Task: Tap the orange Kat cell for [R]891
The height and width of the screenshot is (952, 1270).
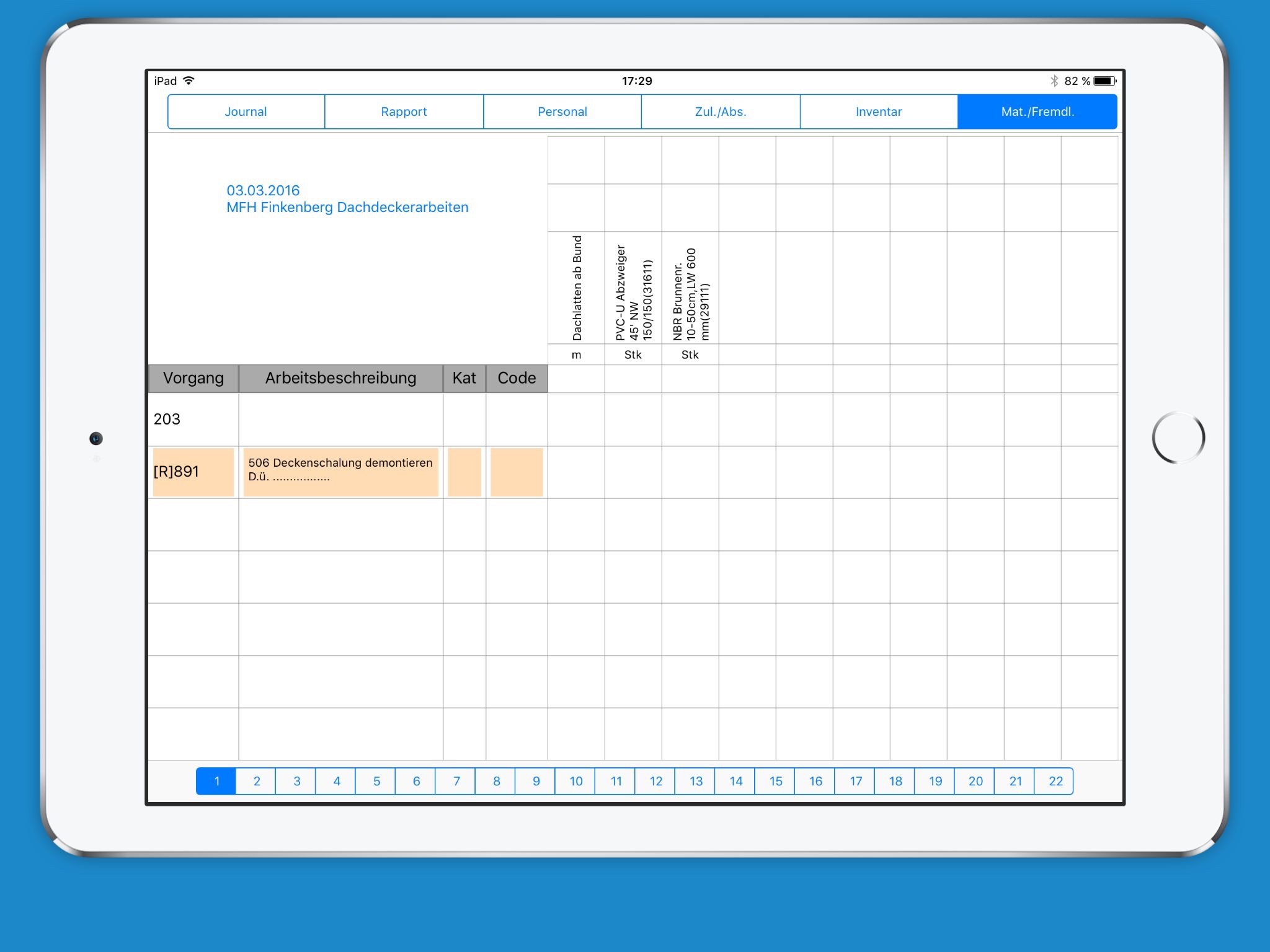Action: [x=464, y=472]
